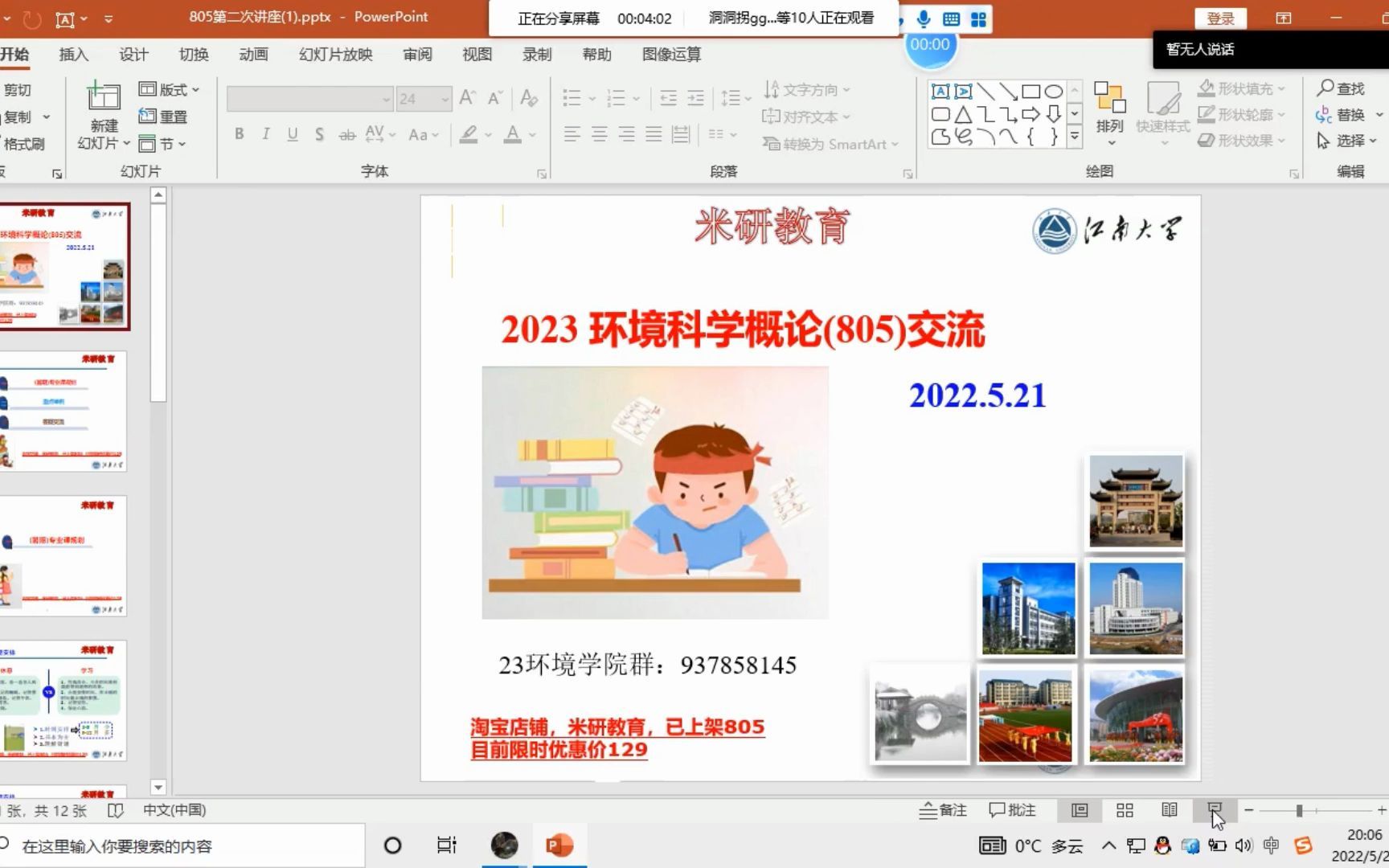The height and width of the screenshot is (868, 1389).
Task: Click the Notes (备注) button
Action: pos(943,810)
